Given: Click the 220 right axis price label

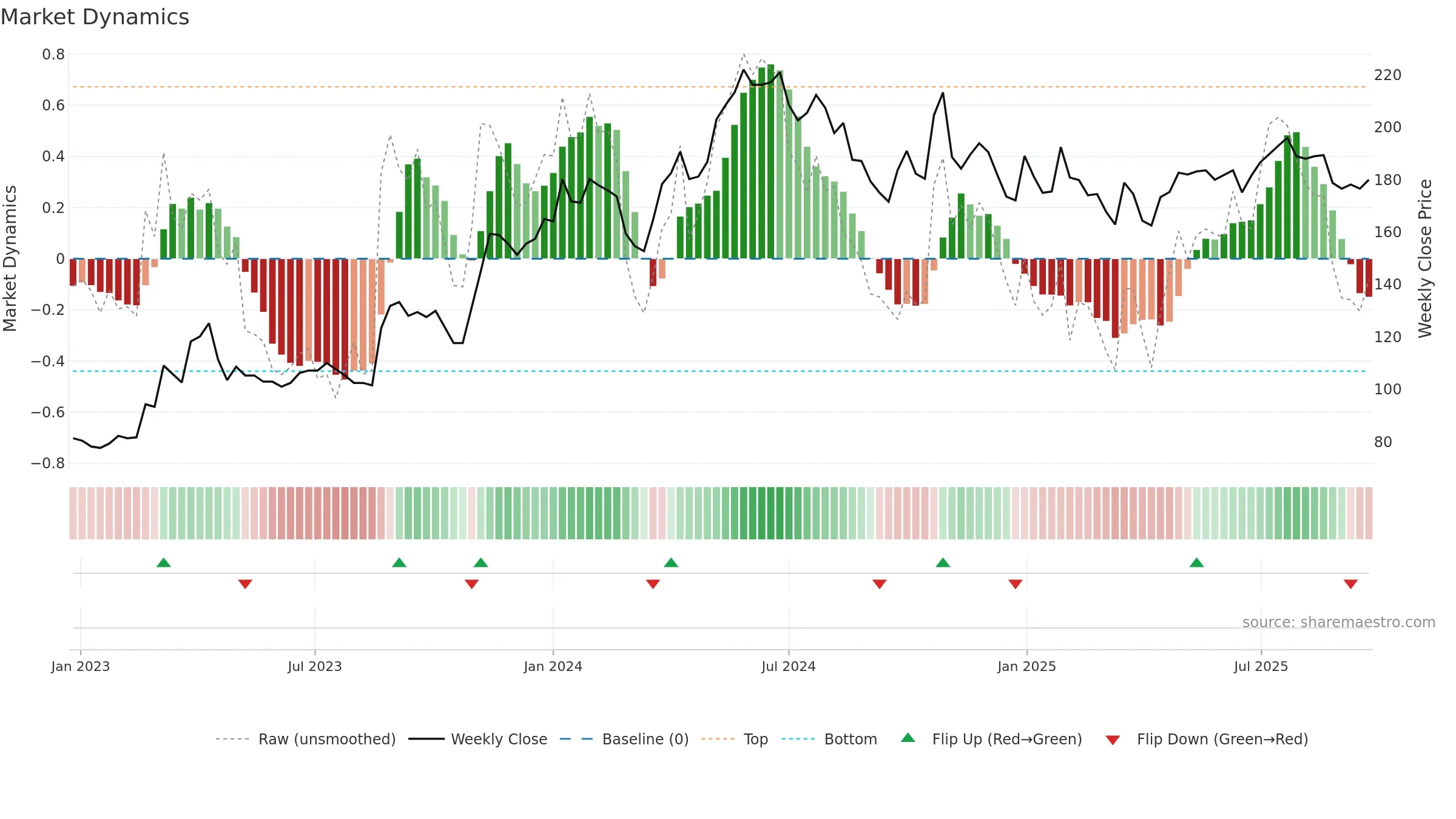Looking at the screenshot, I should click(x=1388, y=75).
